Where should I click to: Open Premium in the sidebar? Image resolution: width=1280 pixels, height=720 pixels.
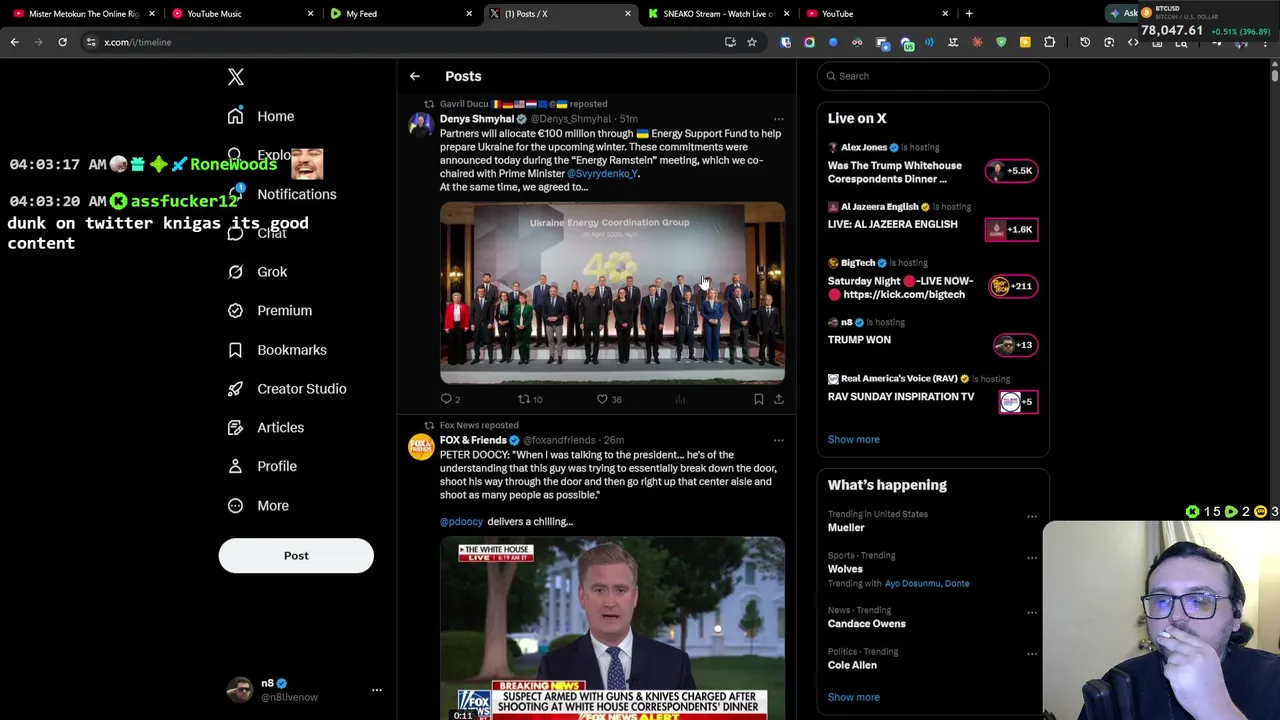tap(284, 310)
